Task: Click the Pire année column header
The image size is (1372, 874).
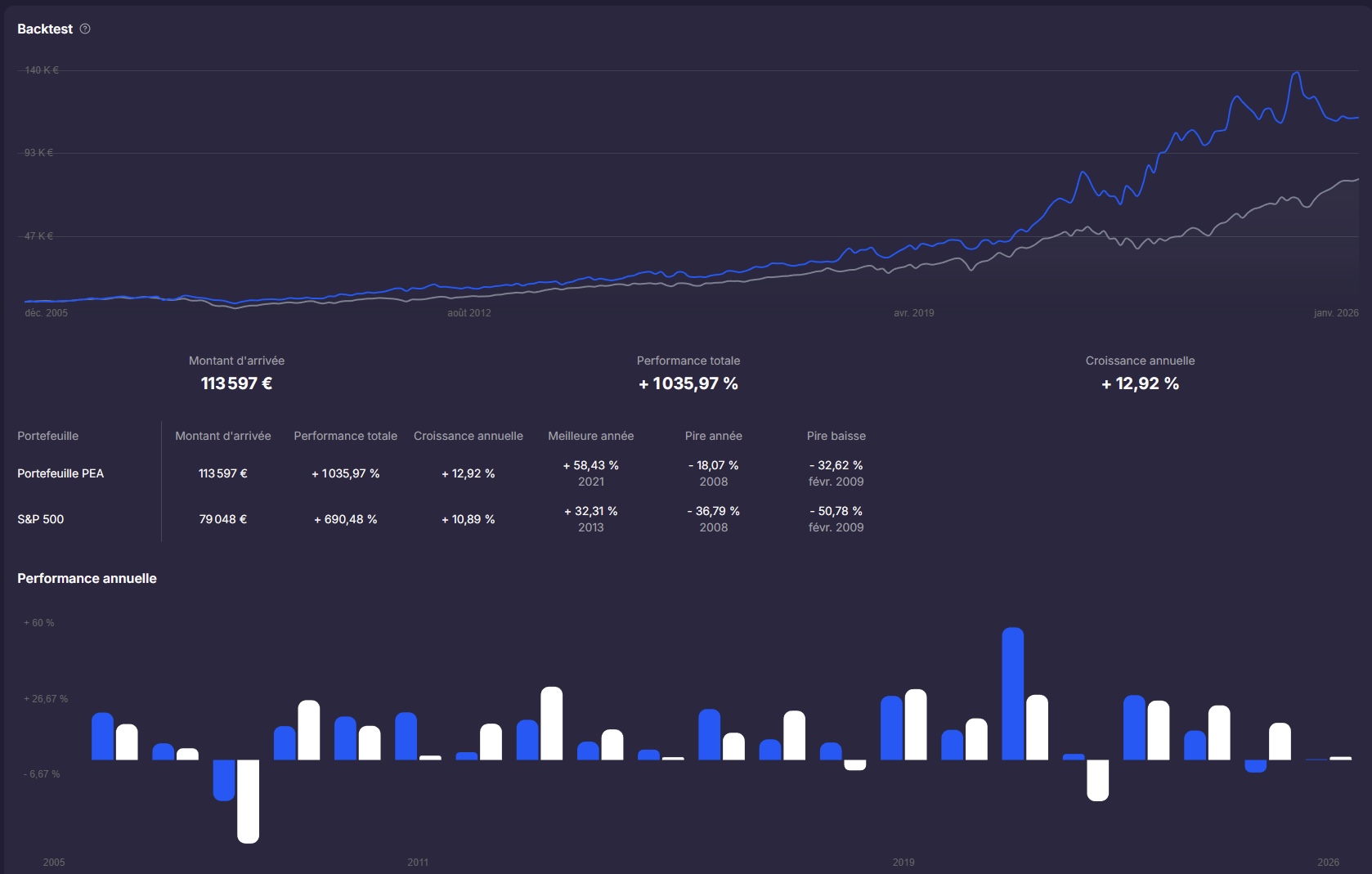Action: coord(713,436)
